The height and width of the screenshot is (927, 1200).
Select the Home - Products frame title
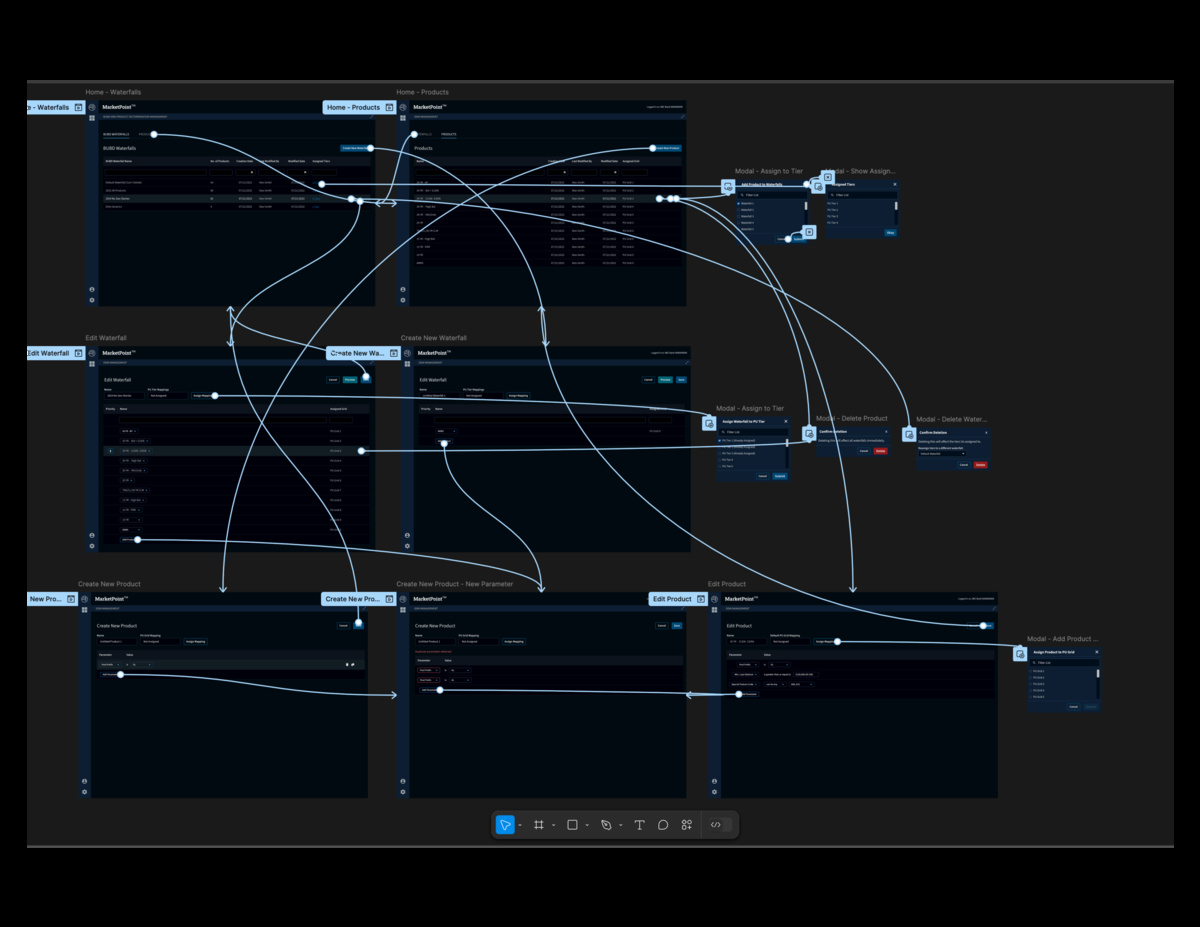tap(422, 92)
